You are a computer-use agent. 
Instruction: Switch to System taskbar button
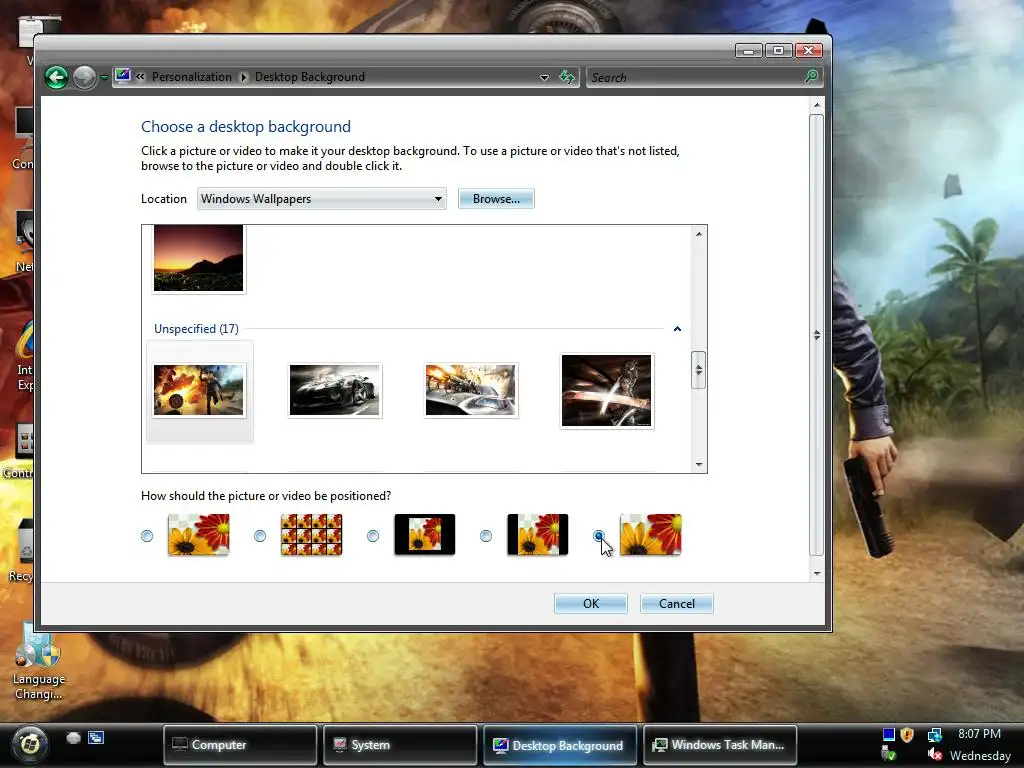coord(400,744)
